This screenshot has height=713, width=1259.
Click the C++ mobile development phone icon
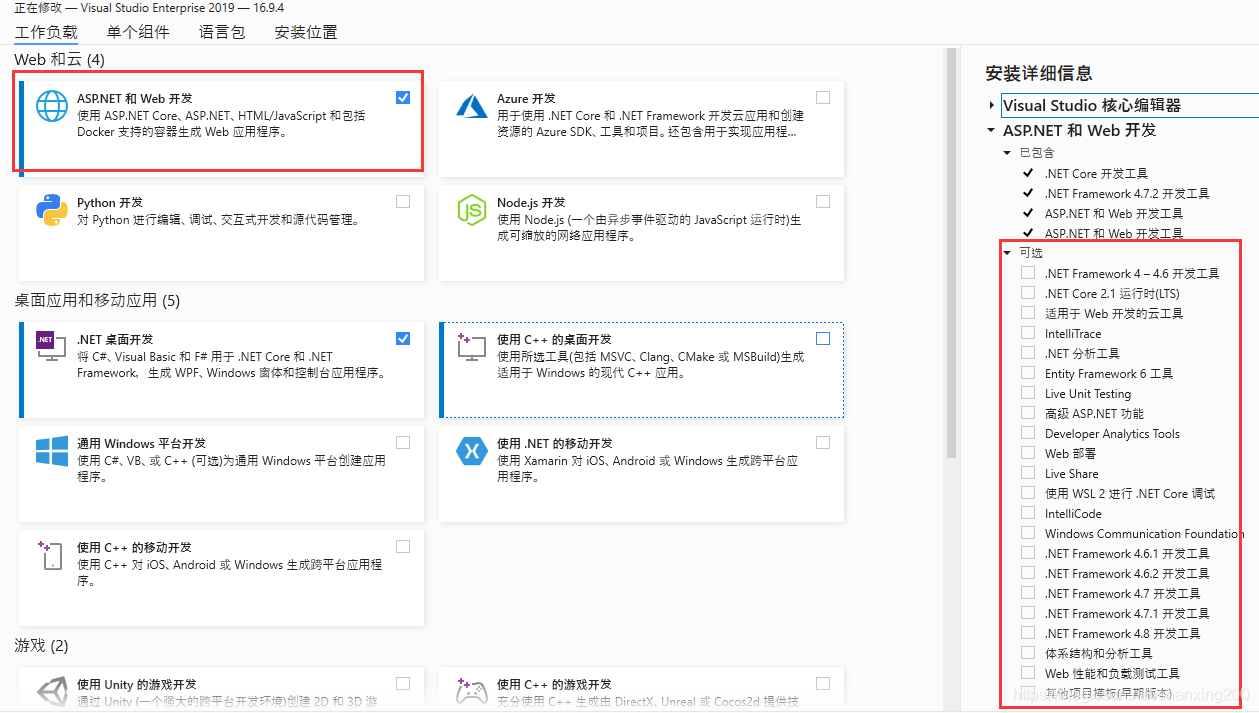[x=52, y=555]
